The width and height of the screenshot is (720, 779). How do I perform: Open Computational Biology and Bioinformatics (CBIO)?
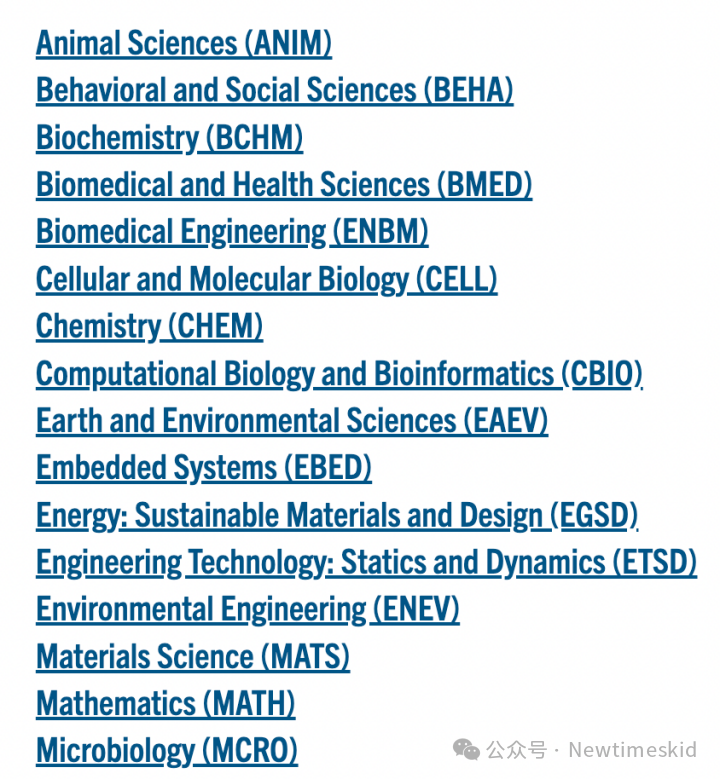(x=339, y=374)
